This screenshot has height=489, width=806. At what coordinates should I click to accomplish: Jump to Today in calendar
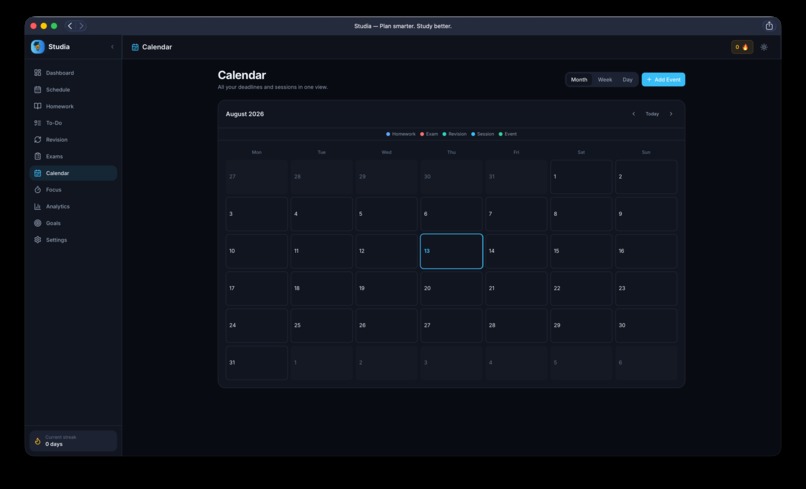click(x=652, y=114)
